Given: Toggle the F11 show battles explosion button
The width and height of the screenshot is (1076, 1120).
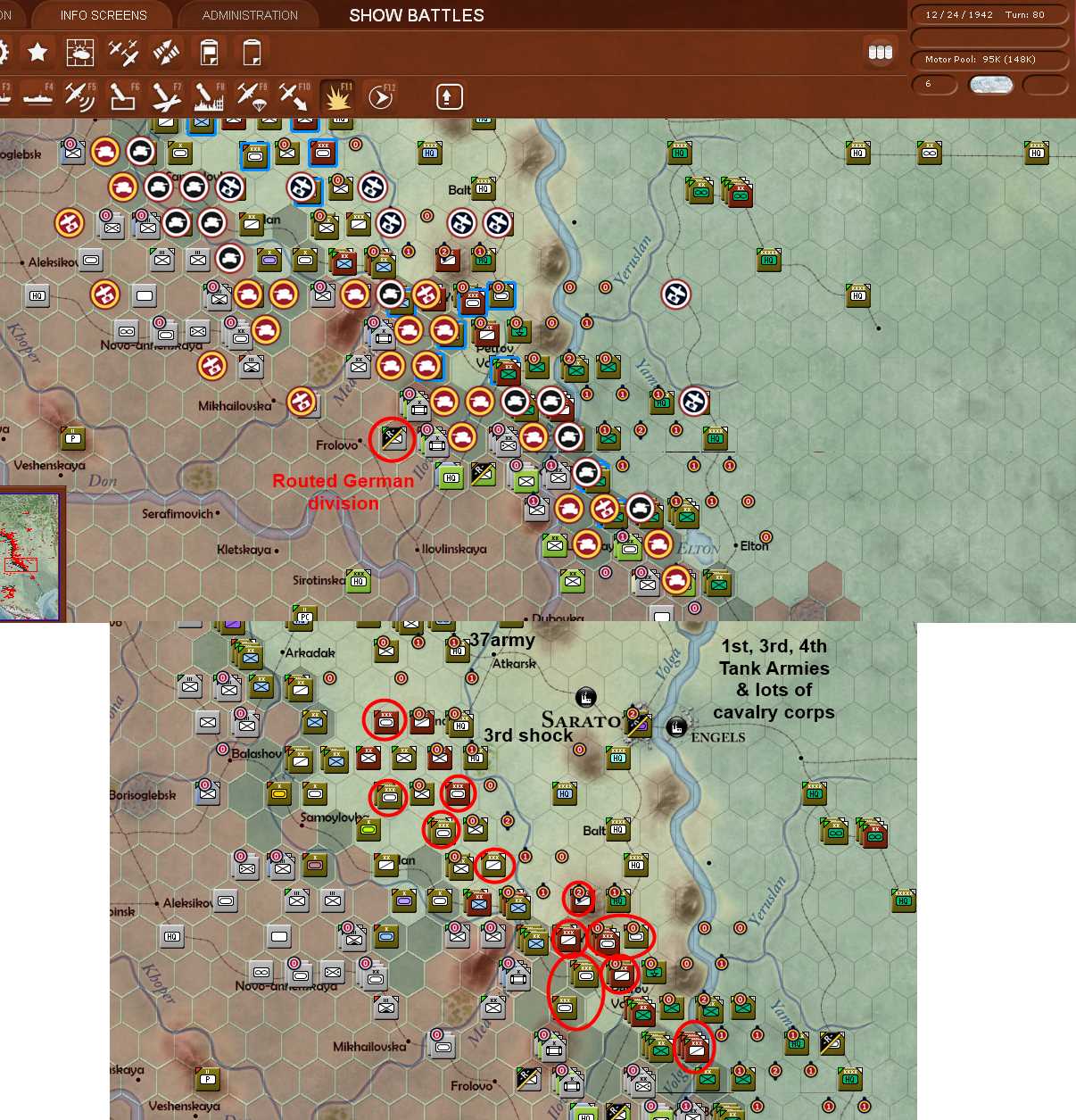Looking at the screenshot, I should (x=337, y=95).
